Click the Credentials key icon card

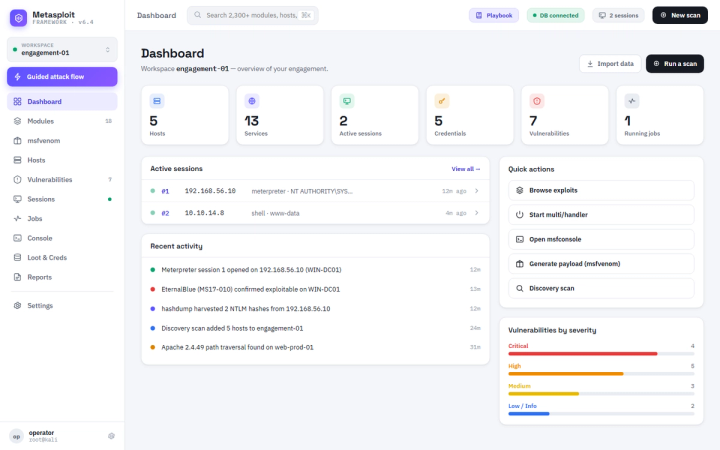pyautogui.click(x=442, y=101)
